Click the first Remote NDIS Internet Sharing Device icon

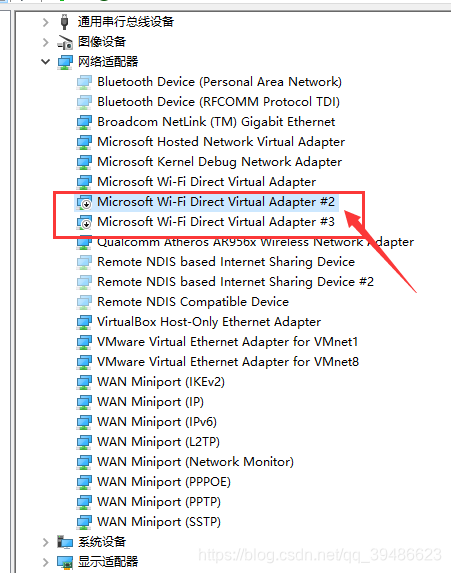pyautogui.click(x=84, y=262)
